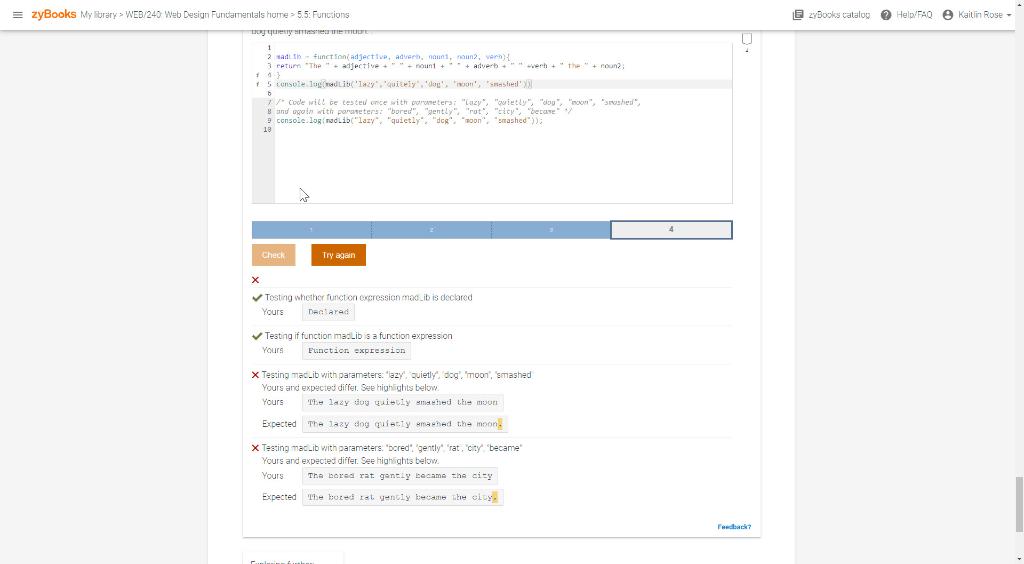Click the zyBooks logo
The width and height of the screenshot is (1024, 564).
click(54, 14)
